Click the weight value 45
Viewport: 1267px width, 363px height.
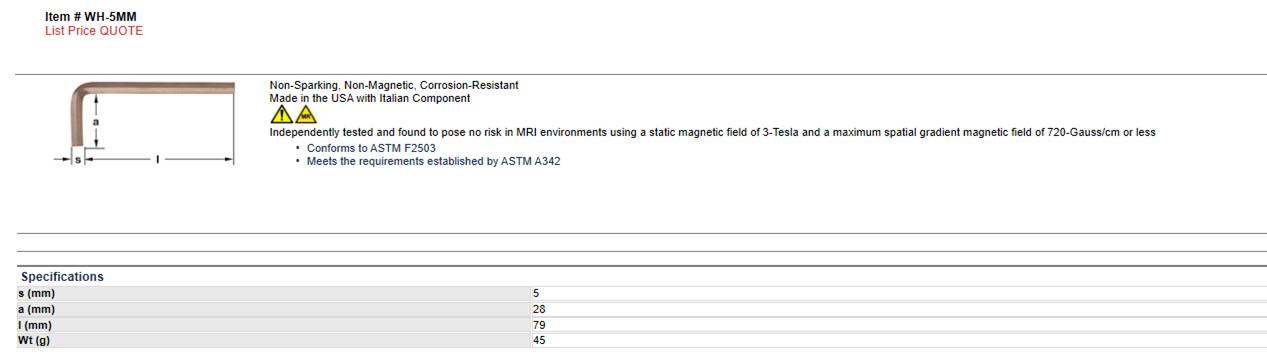coord(539,341)
